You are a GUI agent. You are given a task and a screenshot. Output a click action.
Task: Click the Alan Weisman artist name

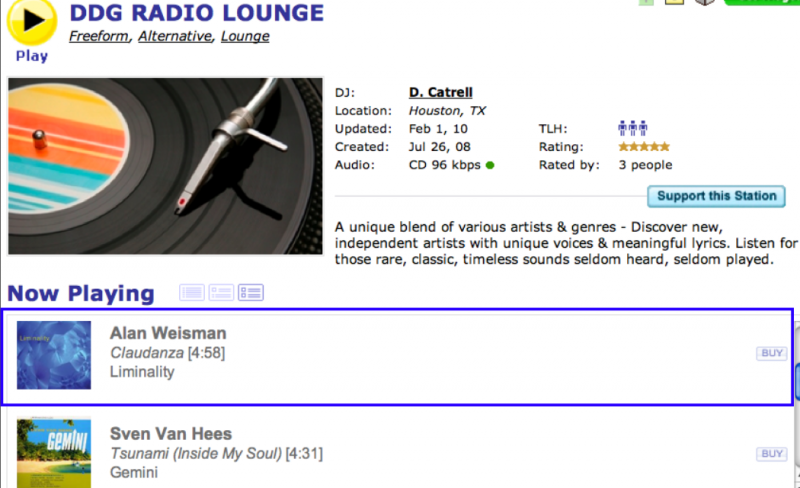tap(168, 333)
